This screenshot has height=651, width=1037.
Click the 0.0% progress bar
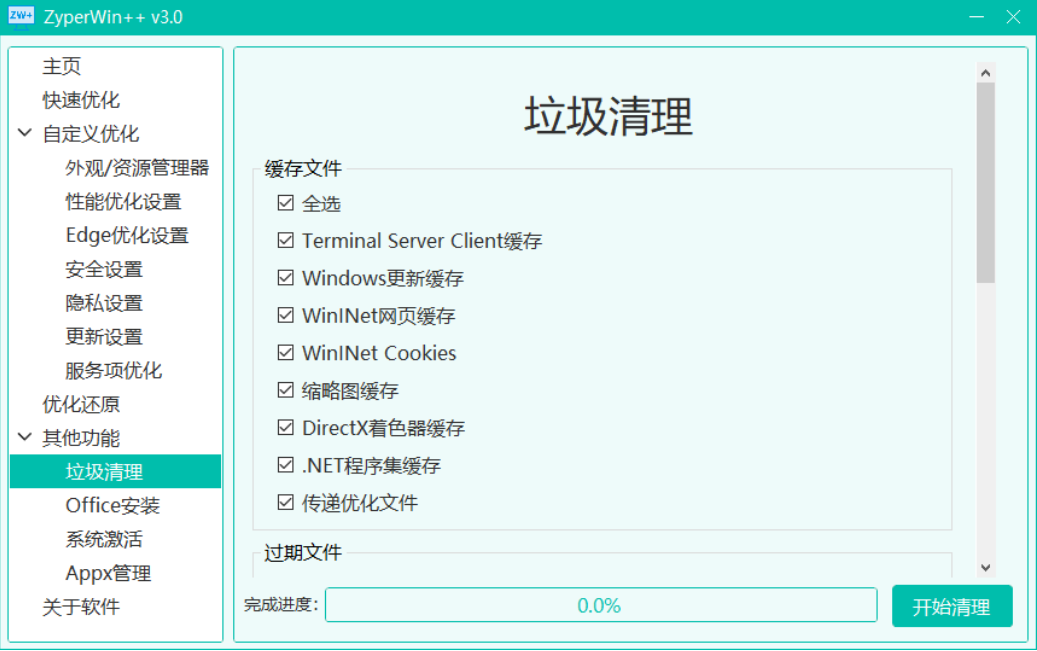(601, 605)
